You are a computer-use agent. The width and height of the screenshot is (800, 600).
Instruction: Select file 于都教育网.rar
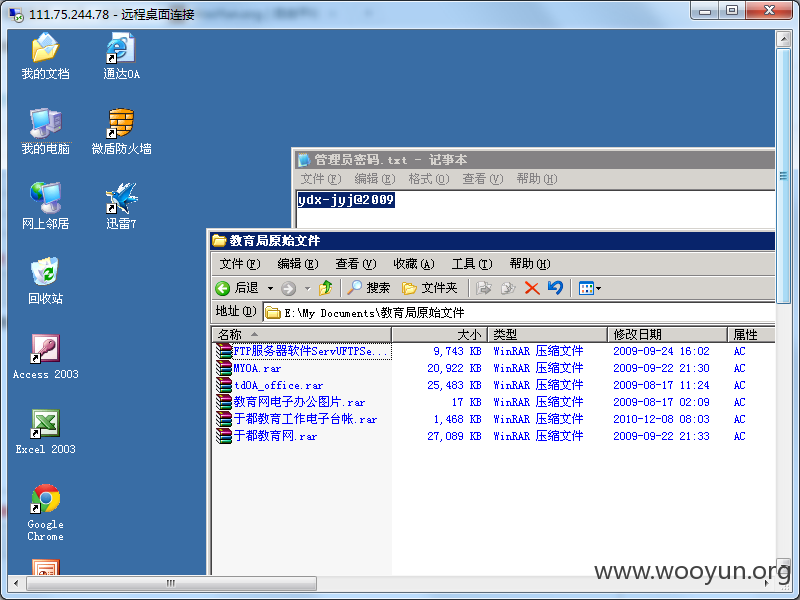[x=267, y=436]
